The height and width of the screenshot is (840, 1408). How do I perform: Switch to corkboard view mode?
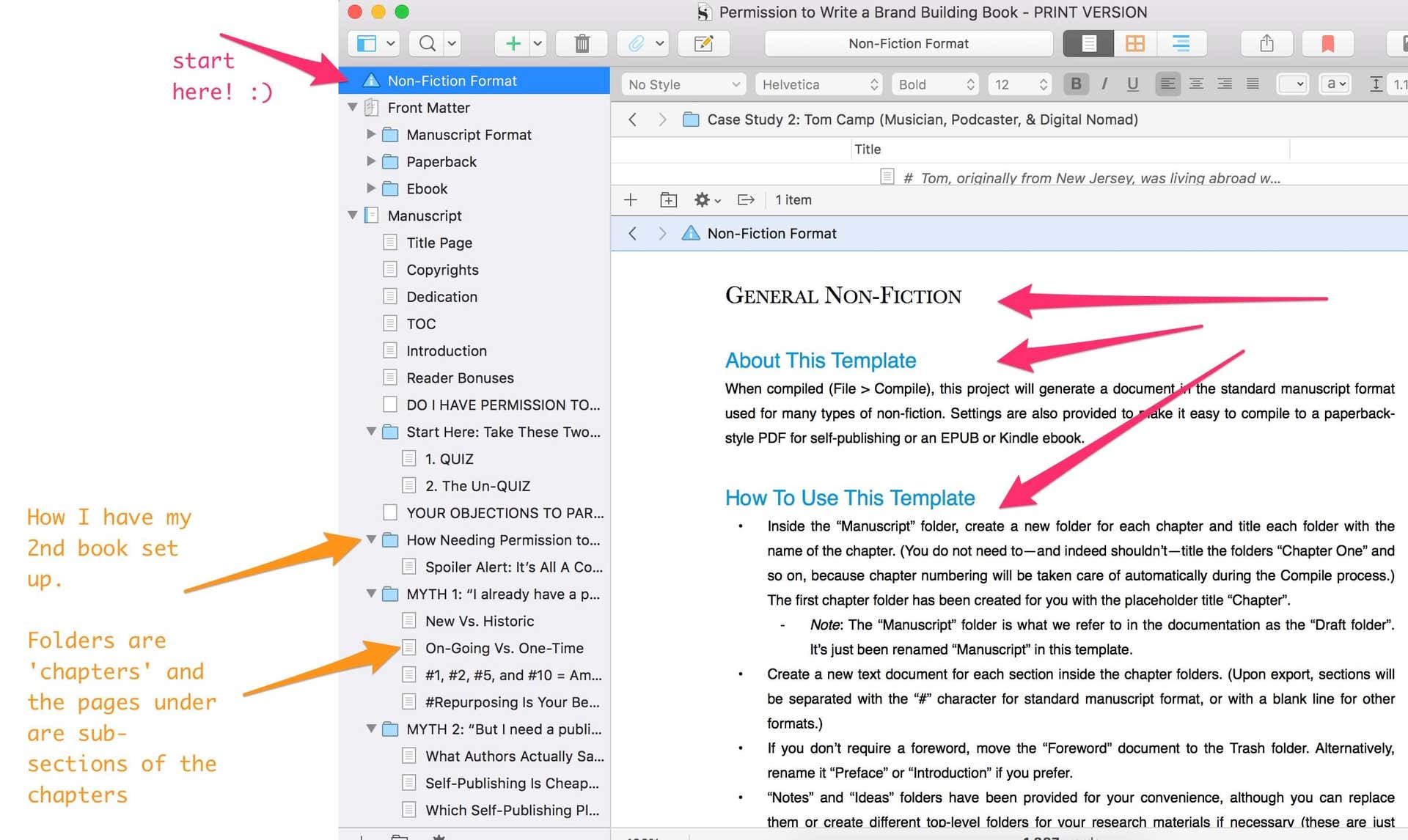(1134, 44)
